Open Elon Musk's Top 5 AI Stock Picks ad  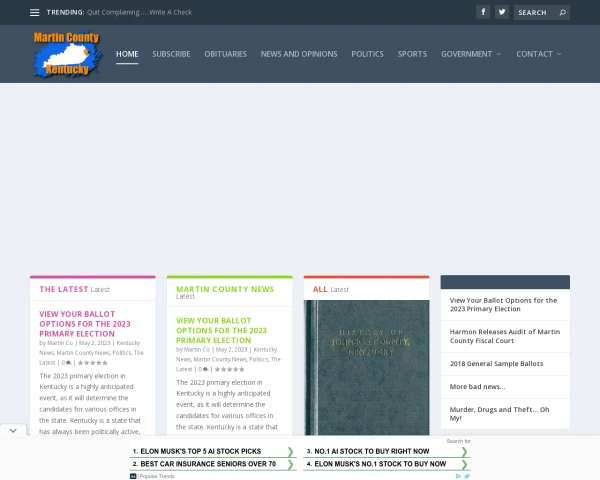pyautogui.click(x=201, y=451)
